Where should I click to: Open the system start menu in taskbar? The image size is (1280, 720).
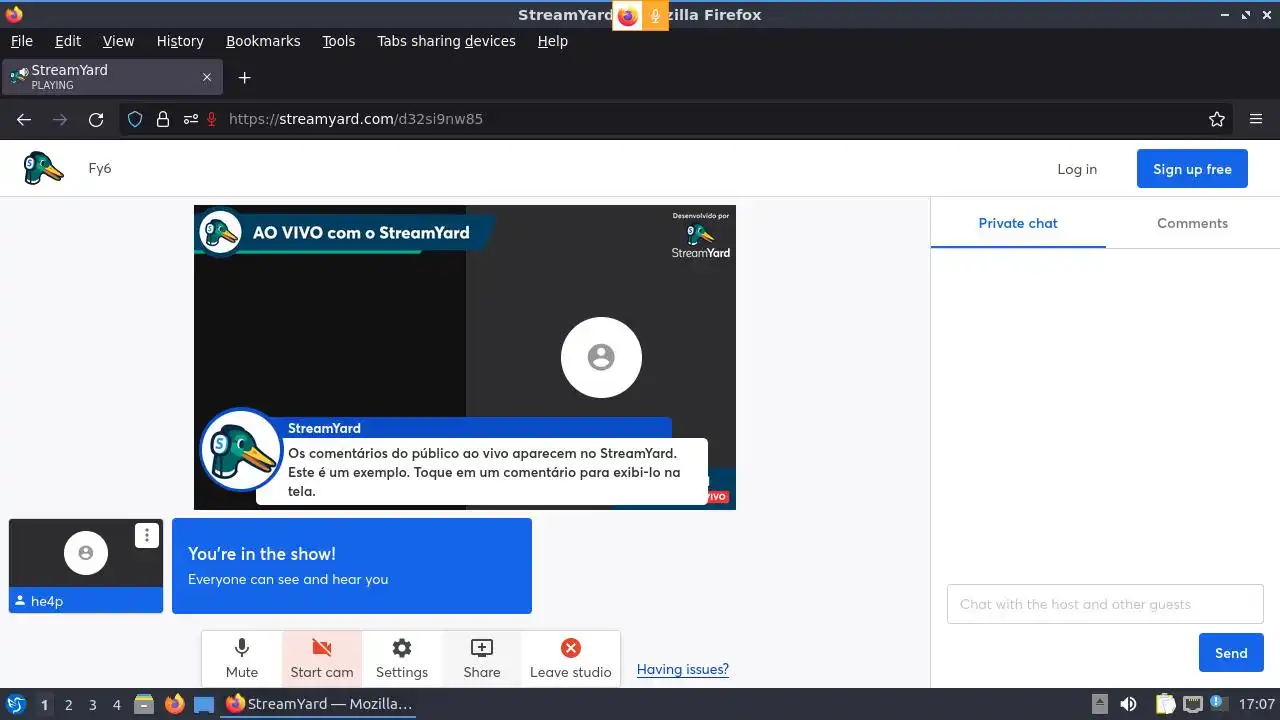point(16,704)
